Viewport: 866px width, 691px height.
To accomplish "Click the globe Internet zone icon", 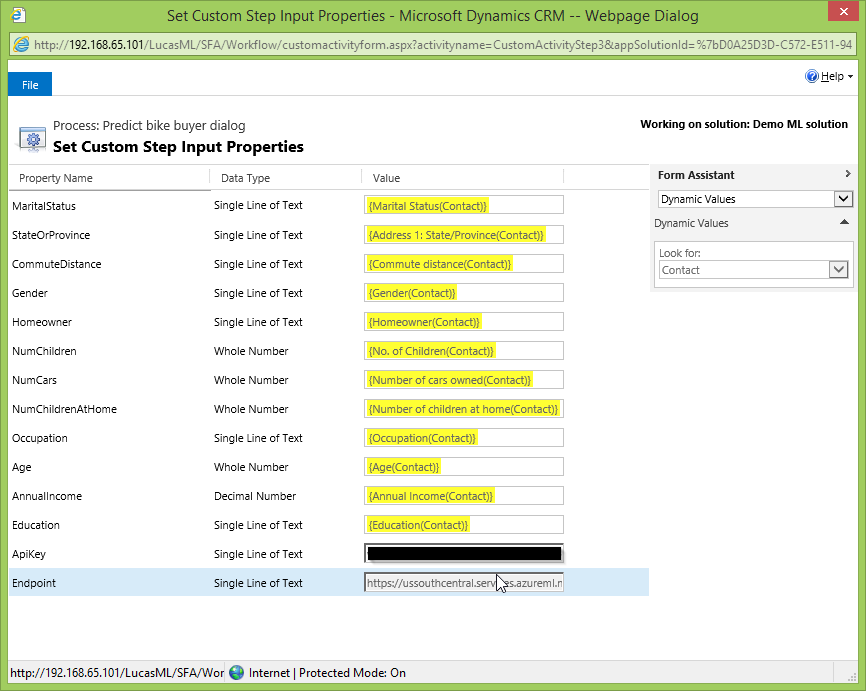I will (x=236, y=673).
